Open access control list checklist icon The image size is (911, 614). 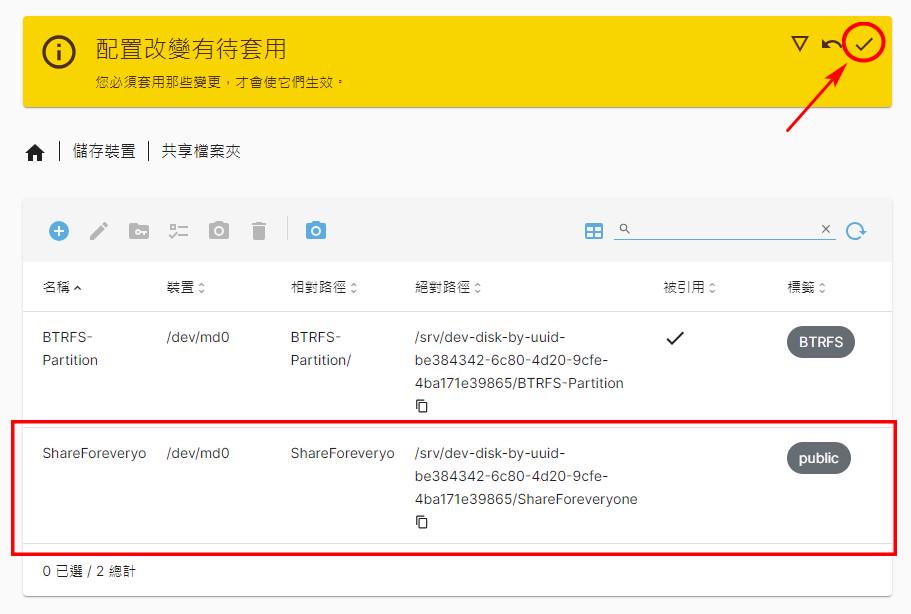178,231
